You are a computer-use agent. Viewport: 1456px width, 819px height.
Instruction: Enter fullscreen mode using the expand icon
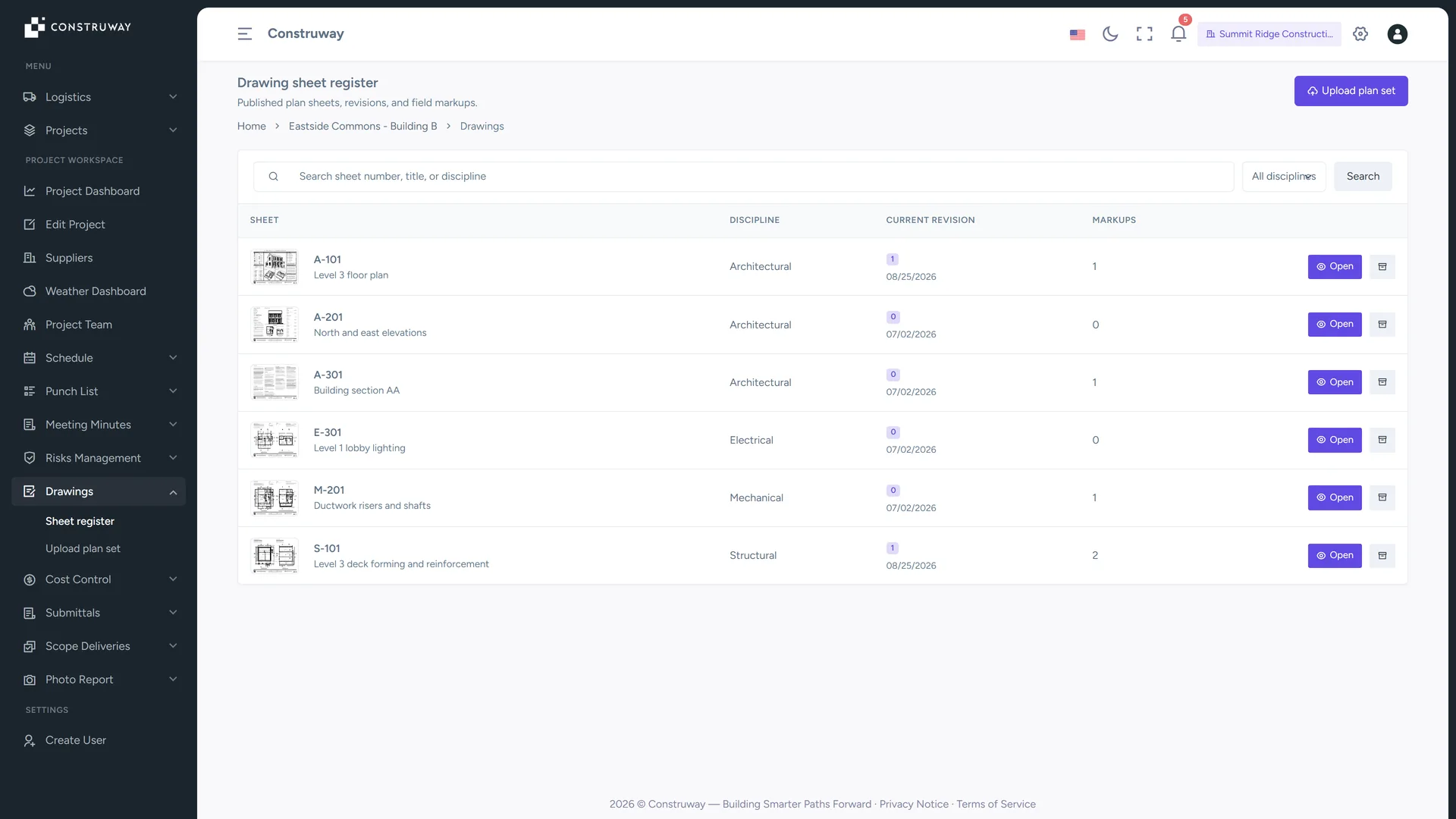tap(1144, 34)
